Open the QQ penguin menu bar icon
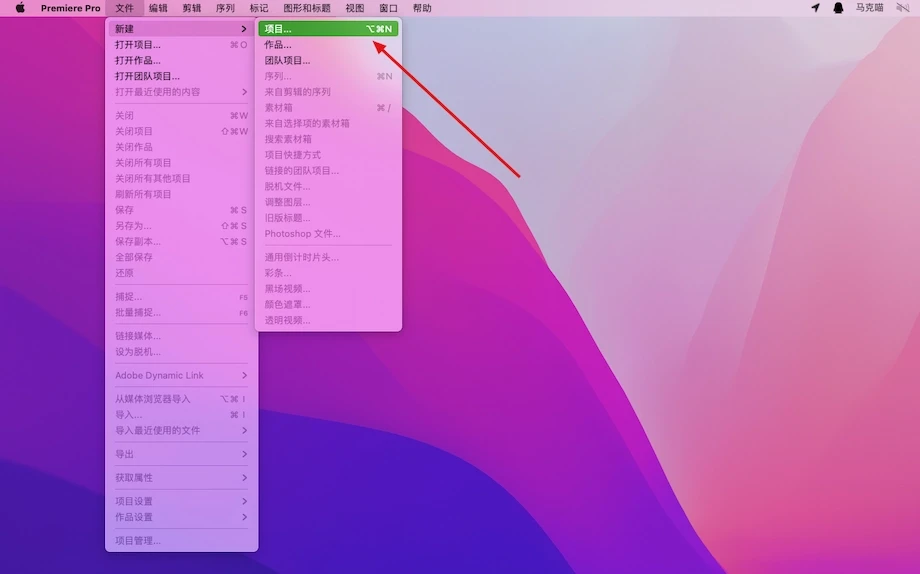The image size is (920, 574). coord(838,8)
